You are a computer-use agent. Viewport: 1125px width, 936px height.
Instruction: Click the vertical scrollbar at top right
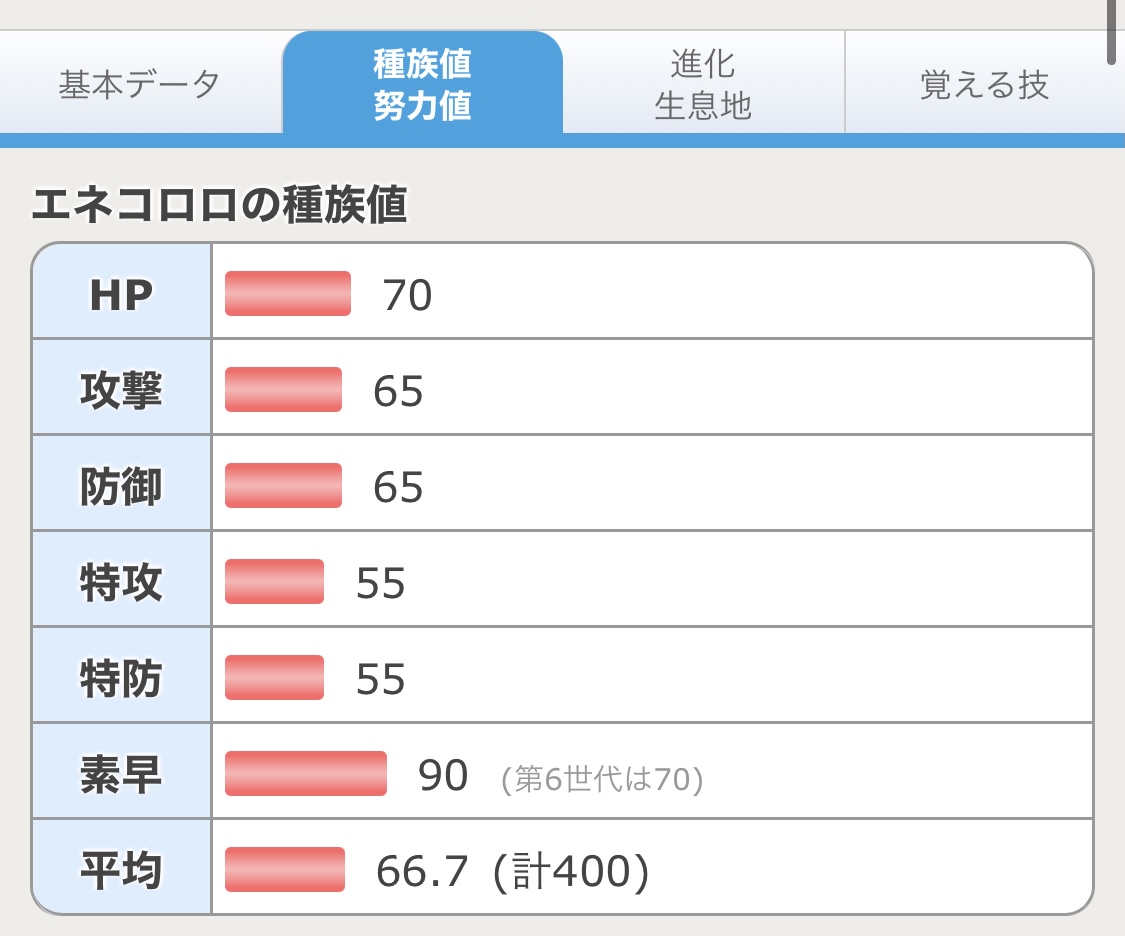1112,32
